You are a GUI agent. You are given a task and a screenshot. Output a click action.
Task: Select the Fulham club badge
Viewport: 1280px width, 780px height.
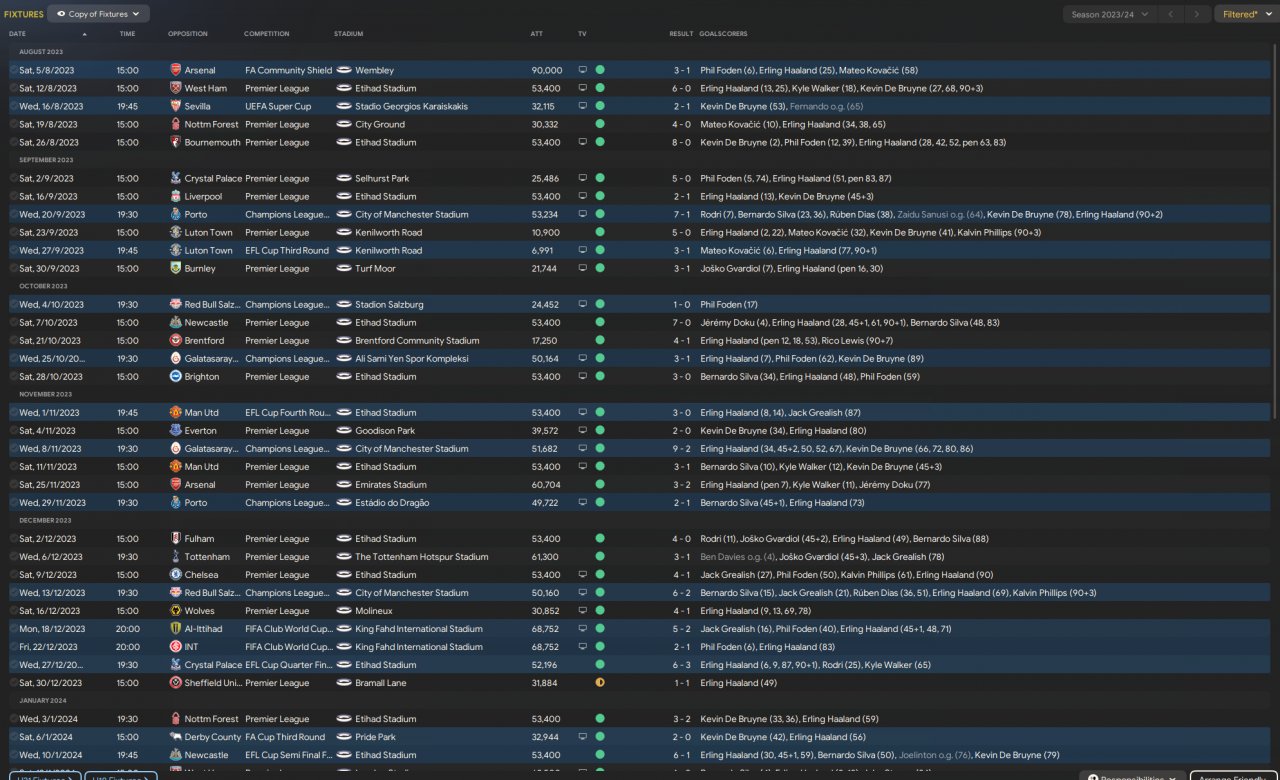point(176,539)
